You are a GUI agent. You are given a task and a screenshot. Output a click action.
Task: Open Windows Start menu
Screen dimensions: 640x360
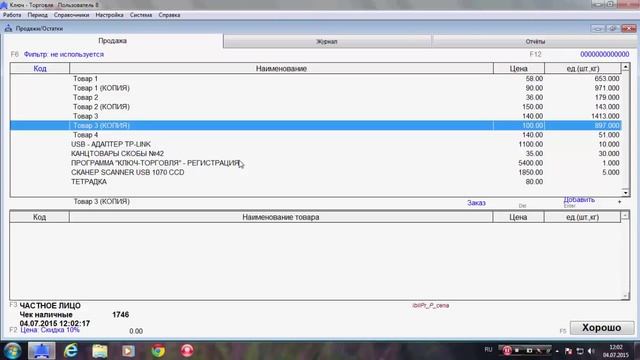(x=12, y=351)
